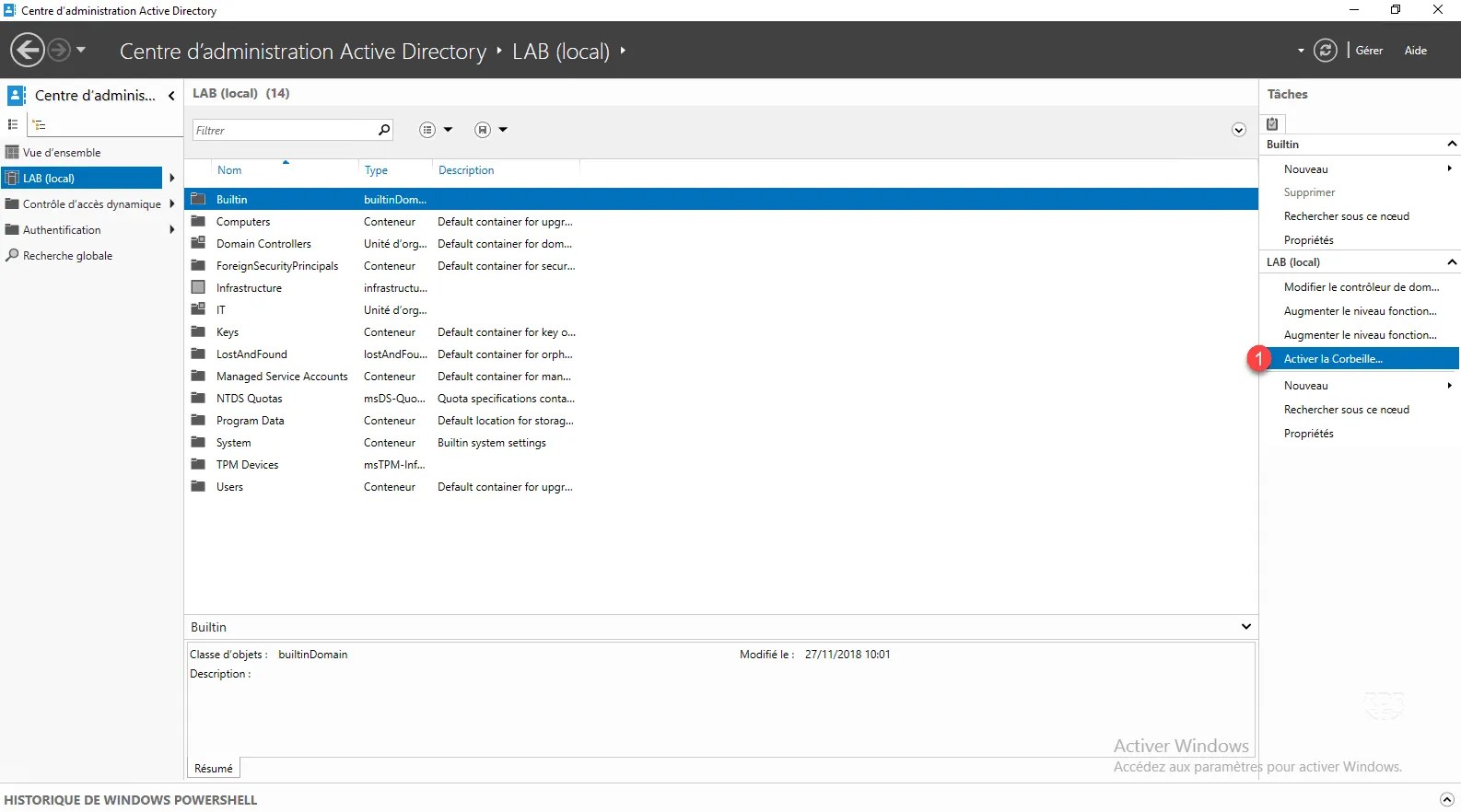Click Modifier le contrôleur de dom...
The image size is (1461, 812).
coord(1360,287)
